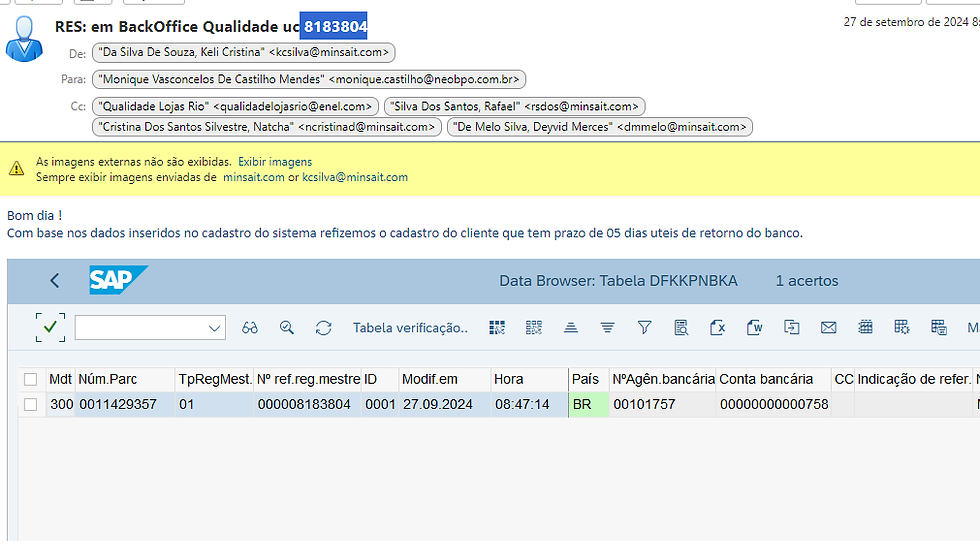Click the Modif.em column header

click(444, 379)
